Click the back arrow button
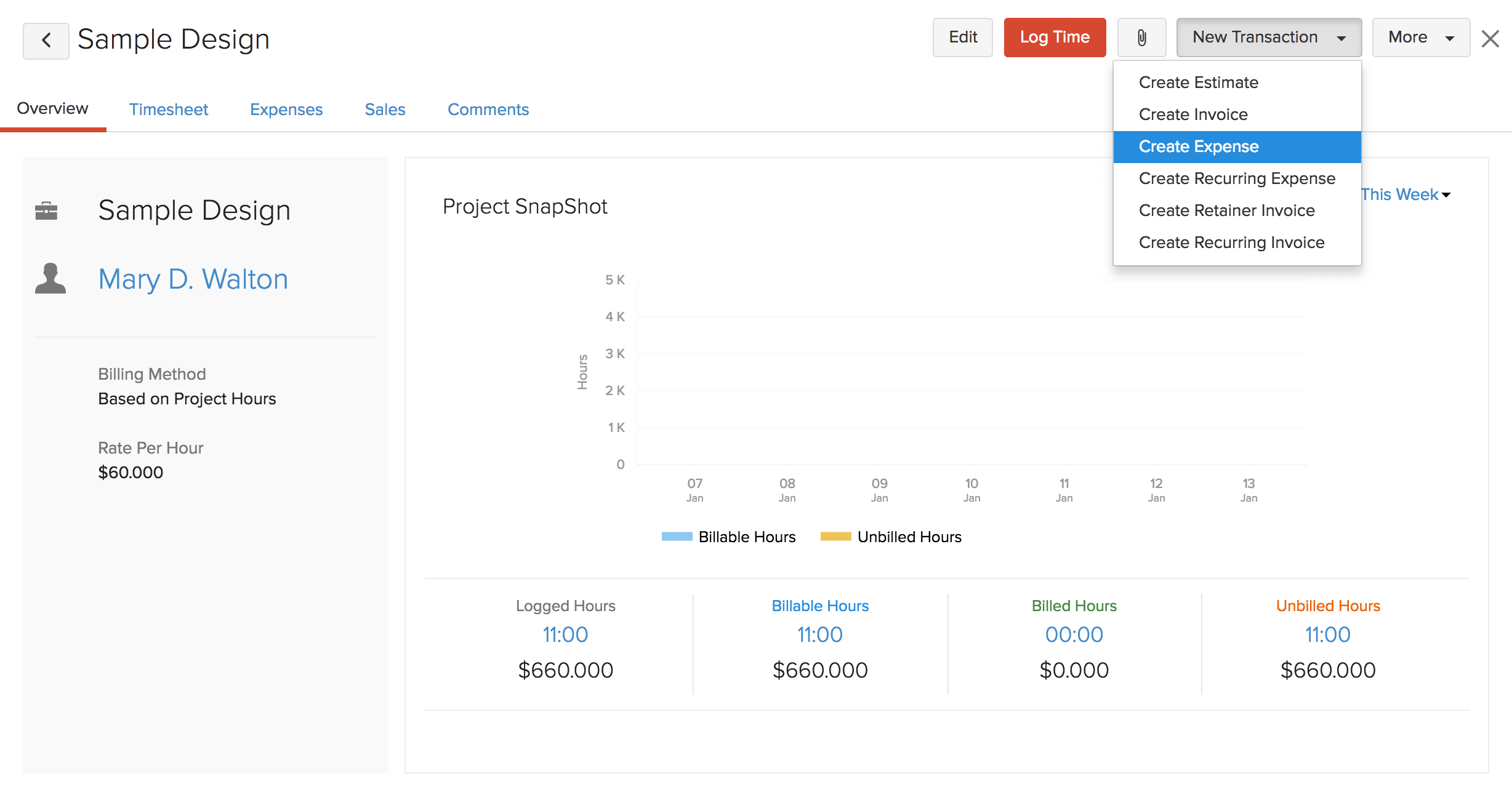 tap(46, 41)
